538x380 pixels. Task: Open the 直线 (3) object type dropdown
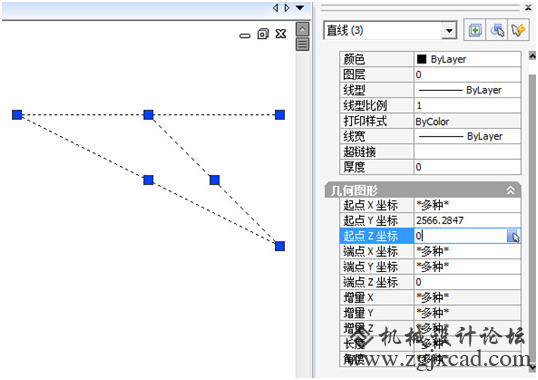[448, 31]
